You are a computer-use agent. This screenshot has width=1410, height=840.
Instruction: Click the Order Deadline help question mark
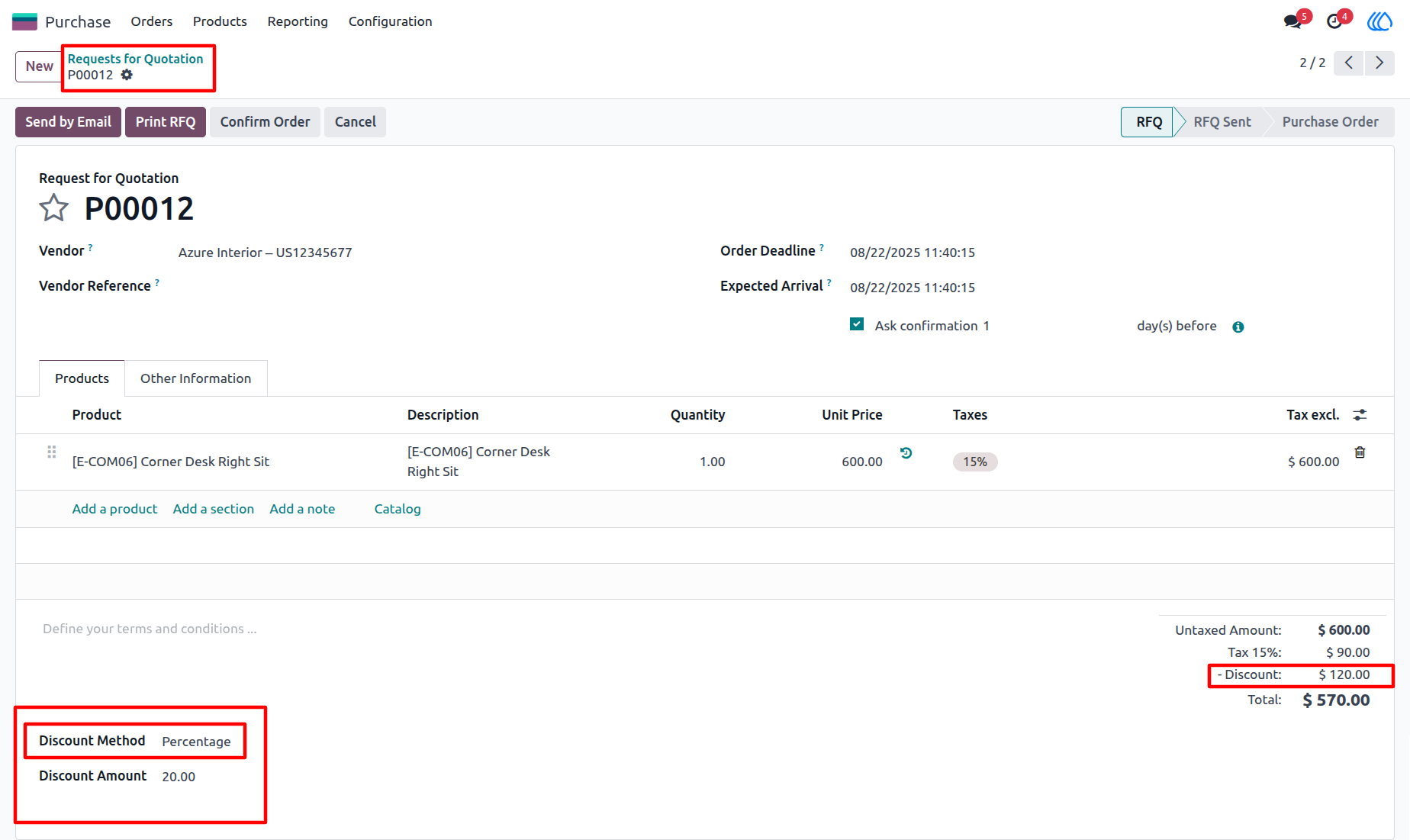(822, 247)
